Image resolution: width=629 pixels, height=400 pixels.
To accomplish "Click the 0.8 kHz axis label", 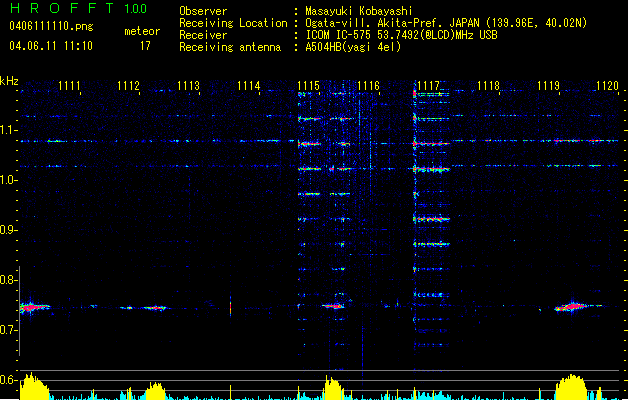I will pos(8,280).
